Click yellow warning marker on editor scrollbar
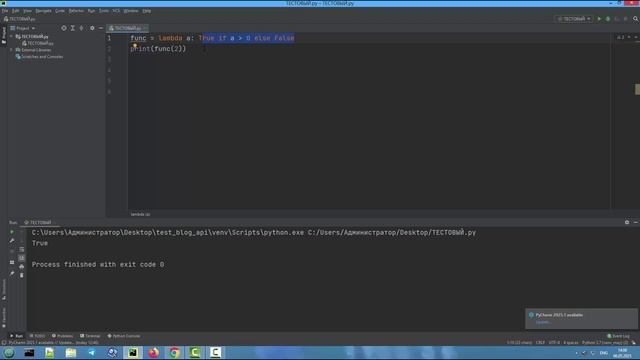 click(637, 89)
